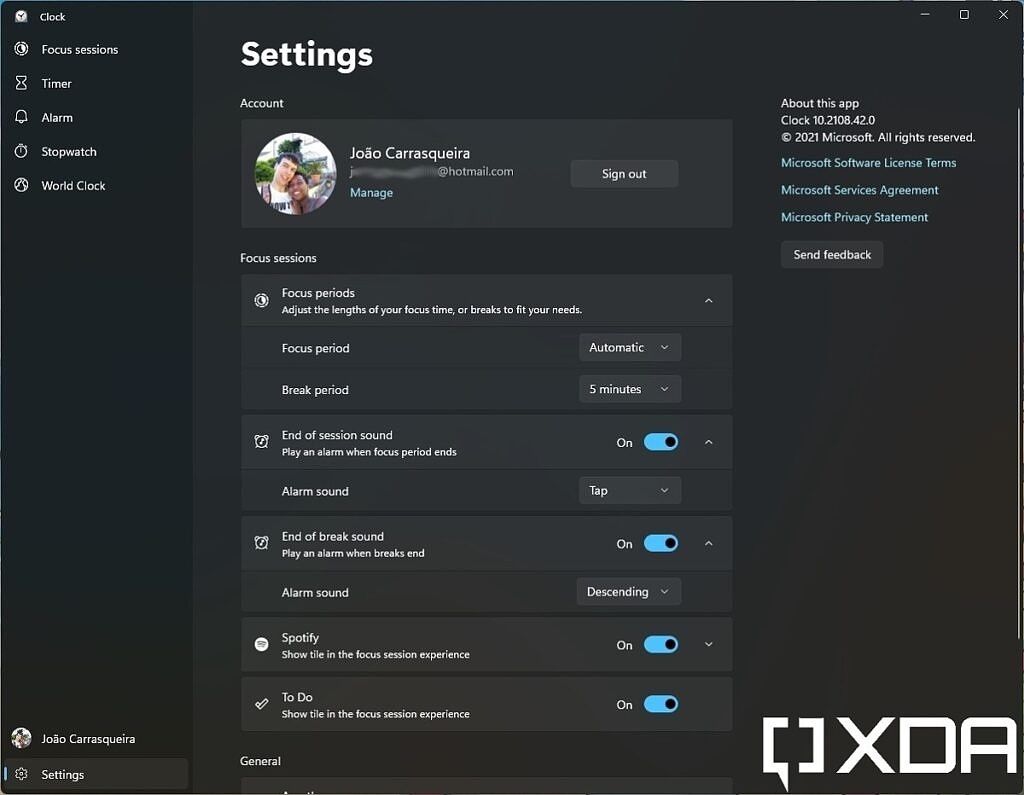The height and width of the screenshot is (795, 1024).
Task: Click the Spotify logo icon
Action: [x=261, y=644]
